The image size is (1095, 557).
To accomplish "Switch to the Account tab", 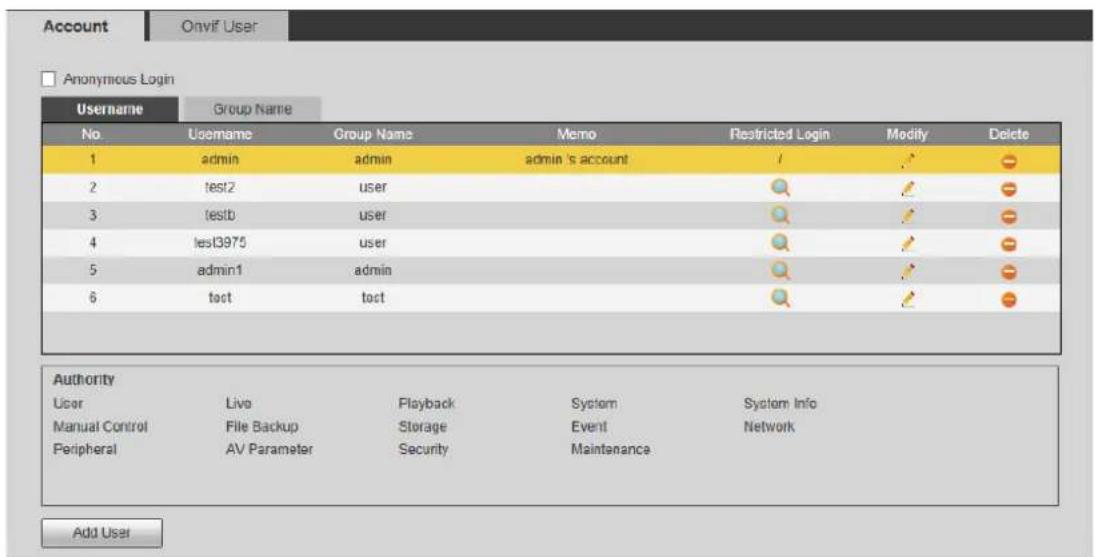I will [75, 27].
